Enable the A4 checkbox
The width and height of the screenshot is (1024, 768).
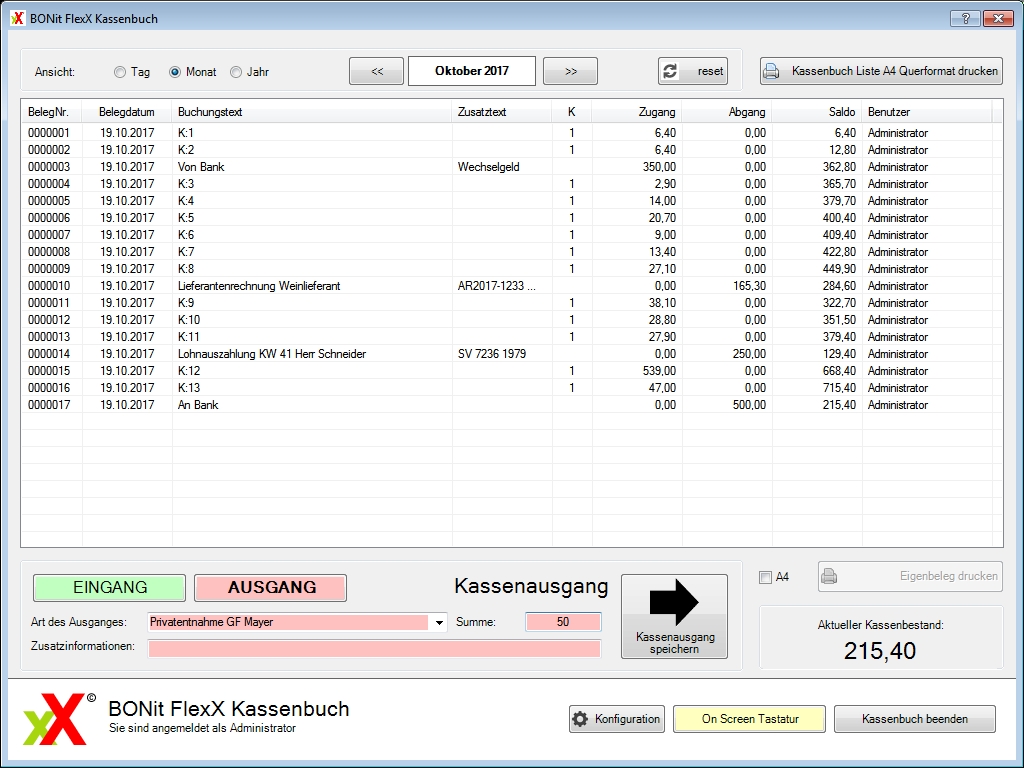pyautogui.click(x=765, y=577)
